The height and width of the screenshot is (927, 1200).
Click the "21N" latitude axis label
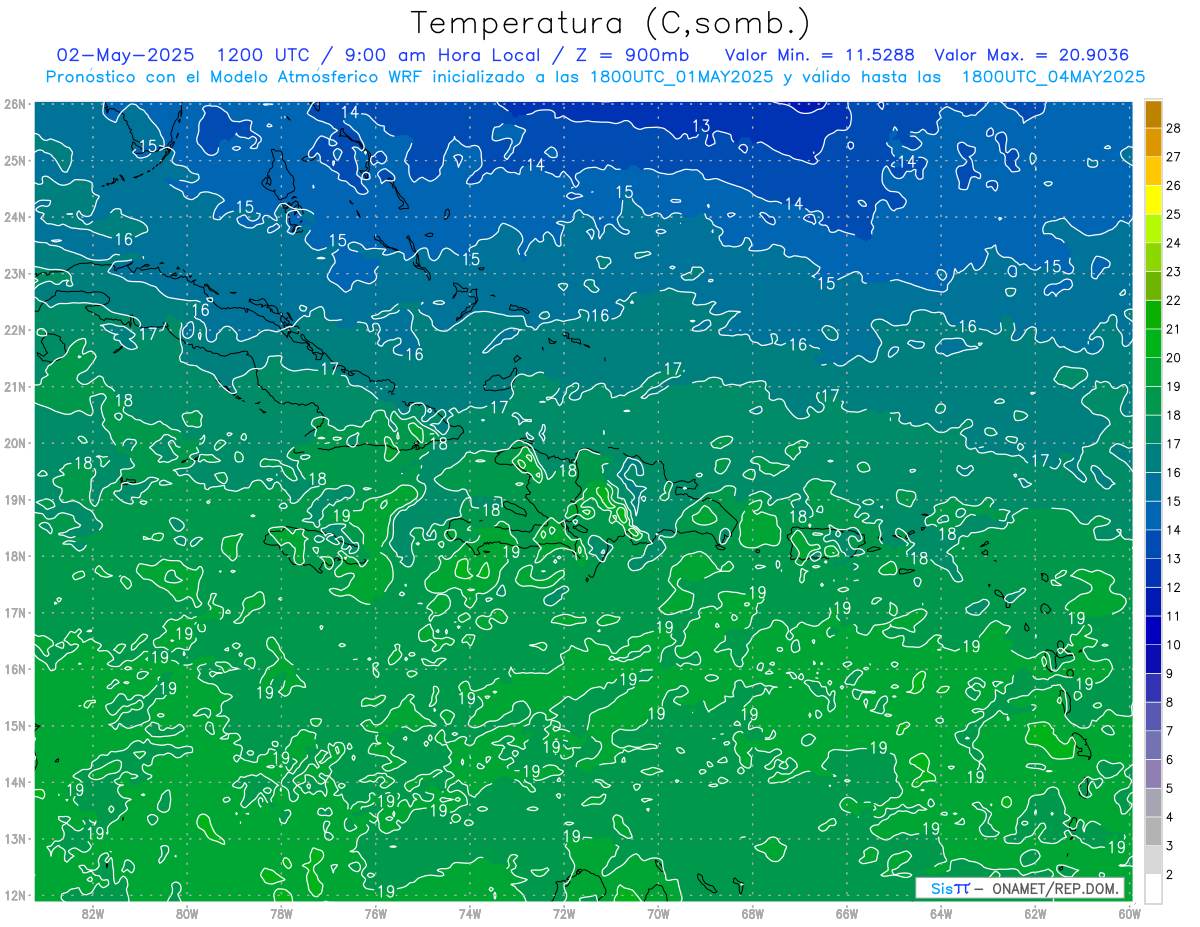pos(15,386)
